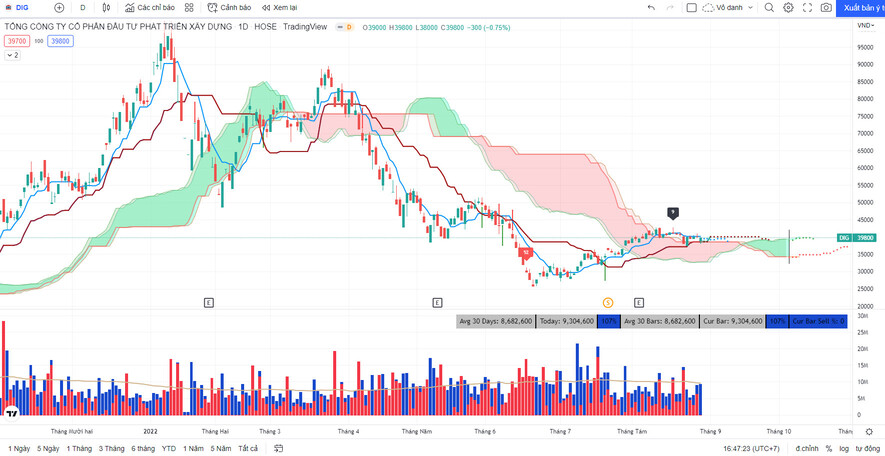Expand the collapsed indicators legend showing 2
885x456 pixels.
[x=12, y=55]
